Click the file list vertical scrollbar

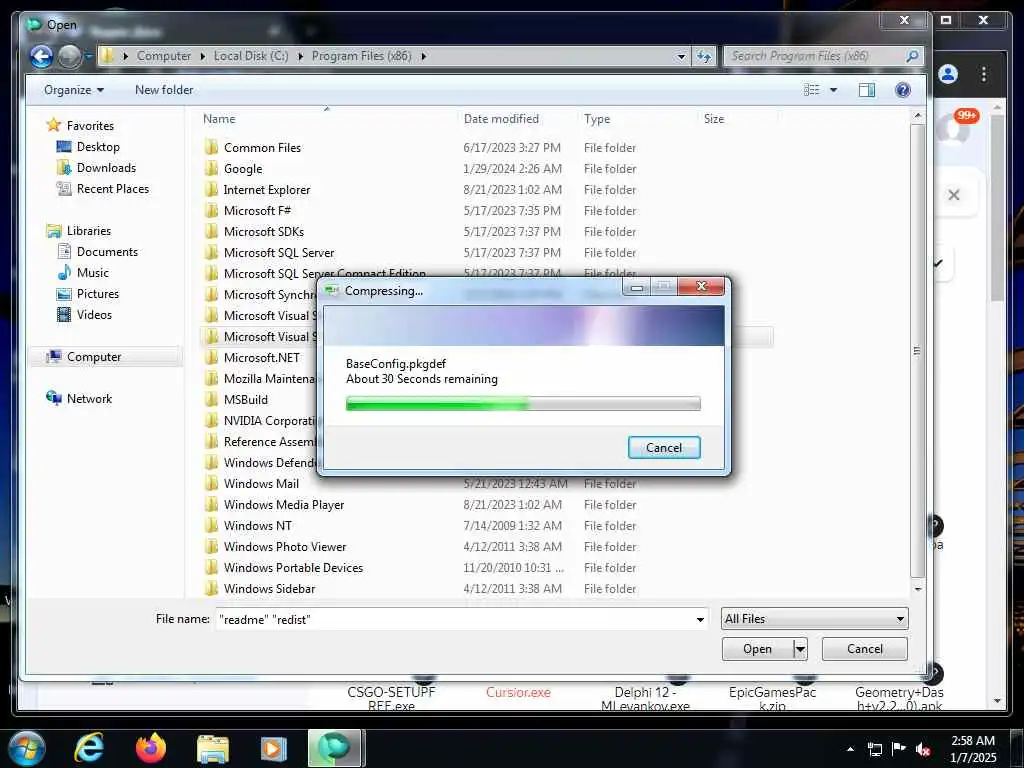click(917, 350)
